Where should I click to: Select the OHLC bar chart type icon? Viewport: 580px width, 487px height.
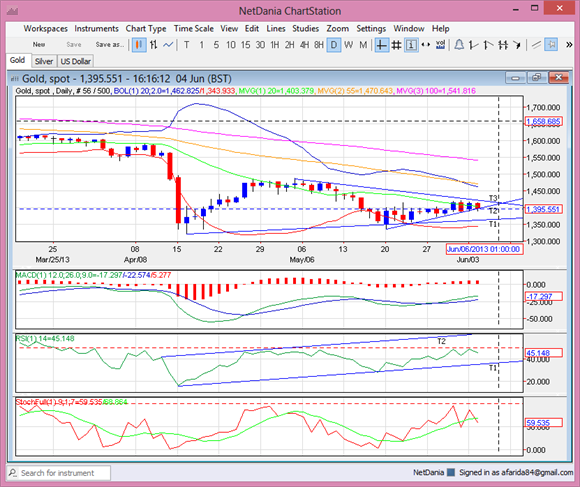pyautogui.click(x=154, y=45)
